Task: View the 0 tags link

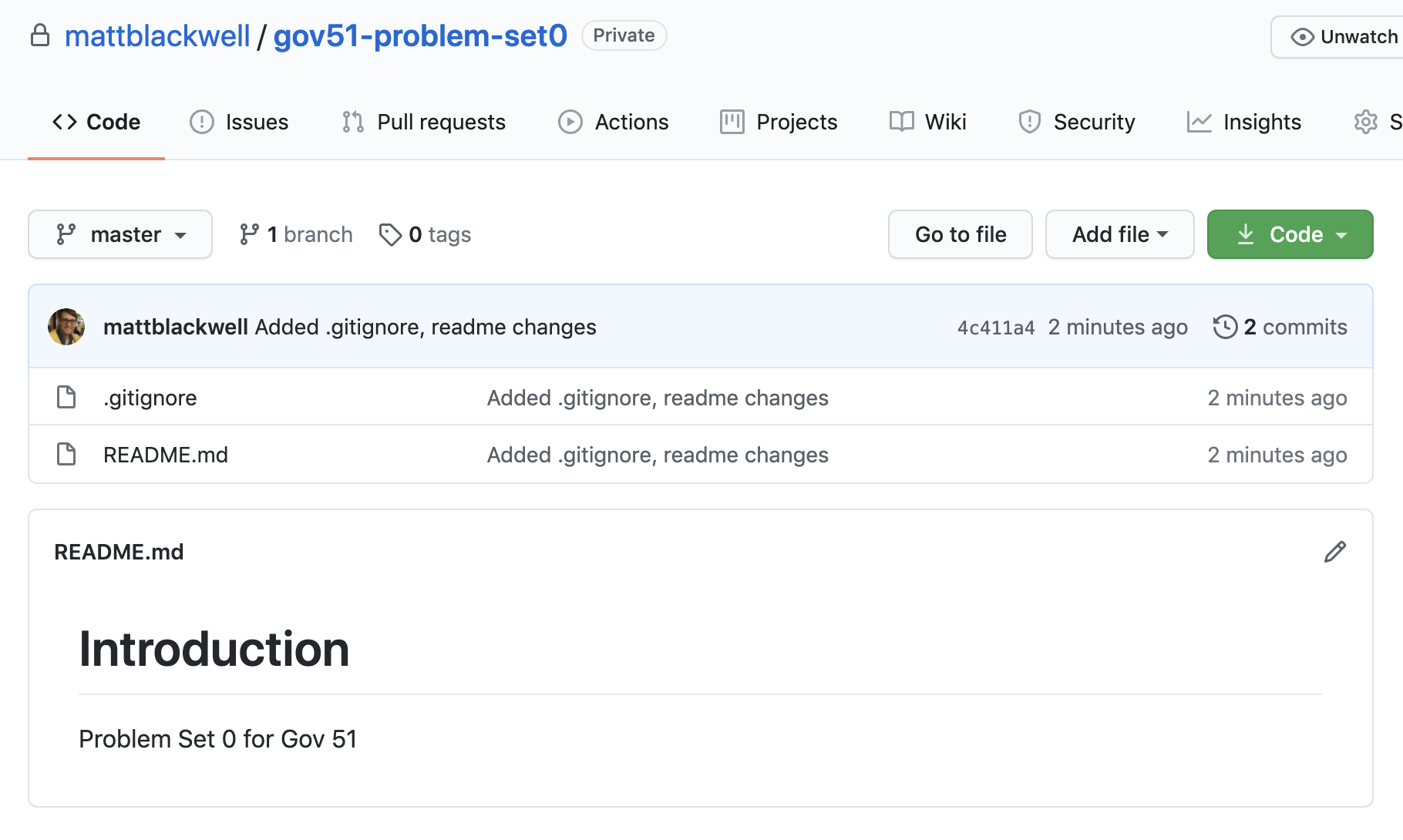Action: click(x=425, y=234)
